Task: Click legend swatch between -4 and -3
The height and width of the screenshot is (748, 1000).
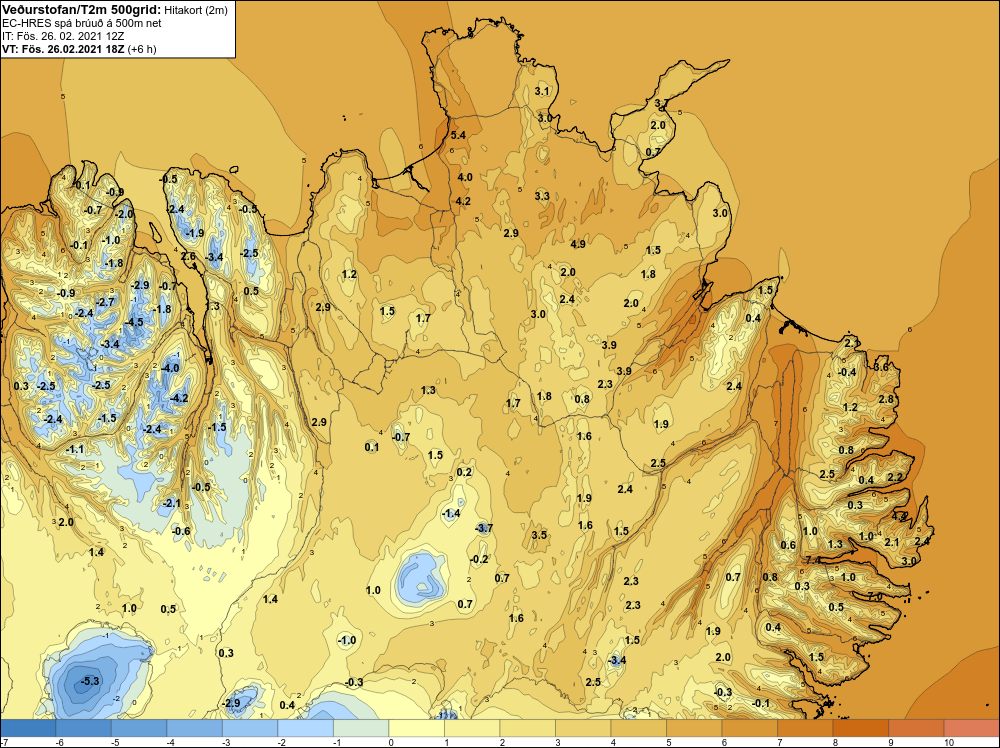Action: click(195, 728)
